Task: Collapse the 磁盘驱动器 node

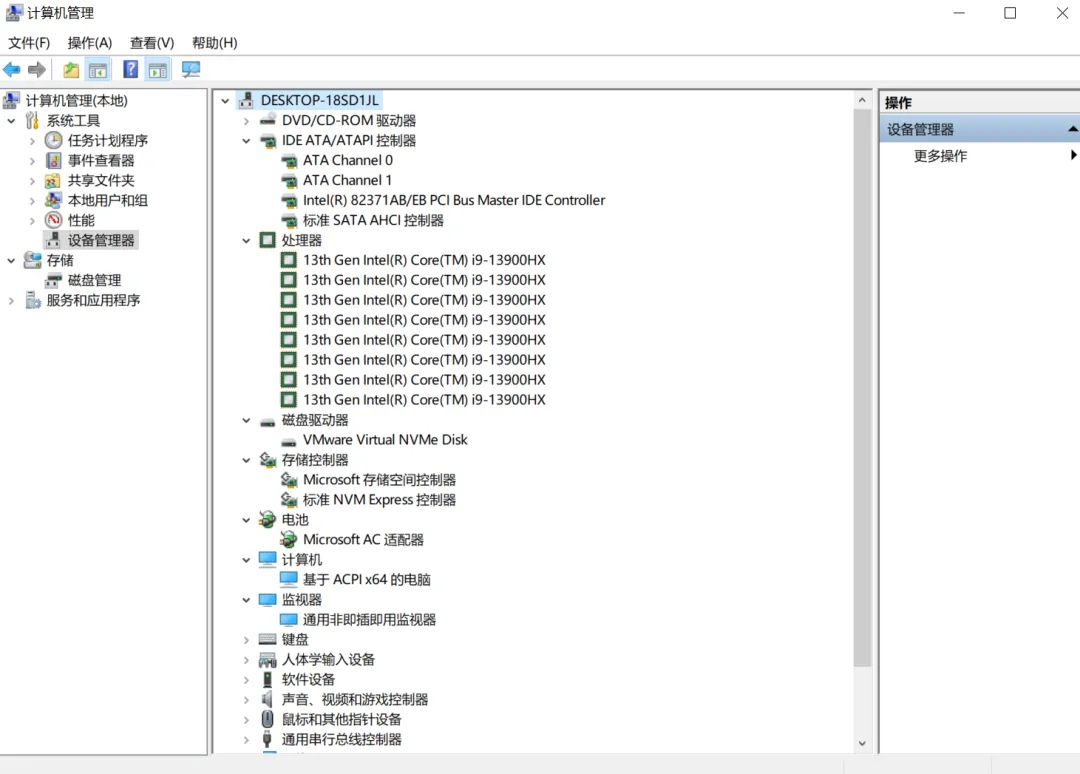Action: 247,420
